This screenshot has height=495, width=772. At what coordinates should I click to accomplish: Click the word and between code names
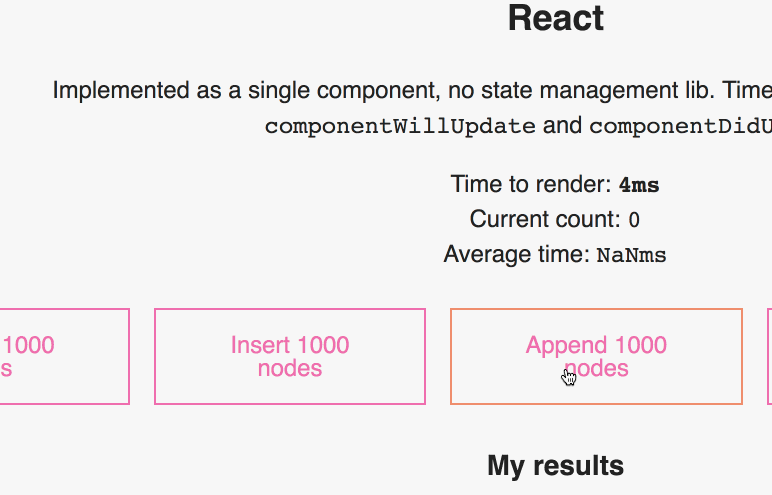coord(562,126)
